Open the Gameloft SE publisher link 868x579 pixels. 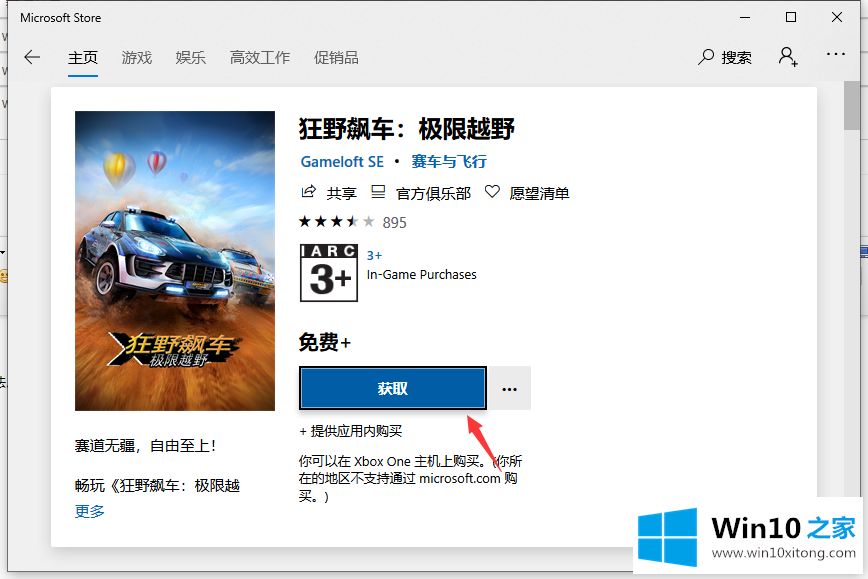coord(341,161)
